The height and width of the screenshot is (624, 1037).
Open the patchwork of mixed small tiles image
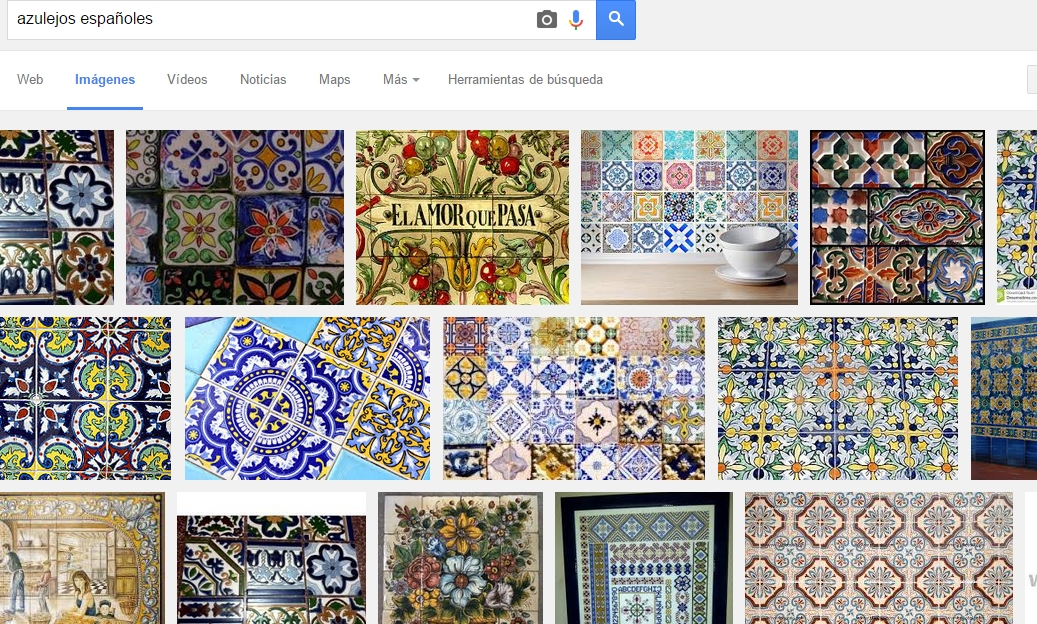pos(574,398)
